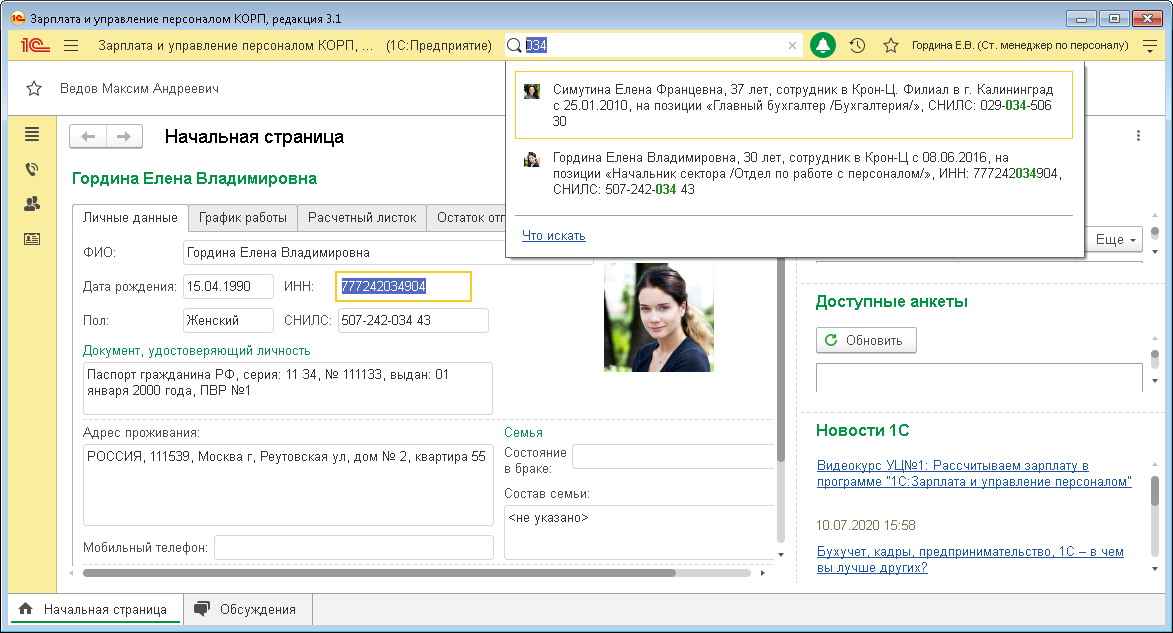Click the Обновить button
This screenshot has height=633, width=1173.
[x=866, y=340]
